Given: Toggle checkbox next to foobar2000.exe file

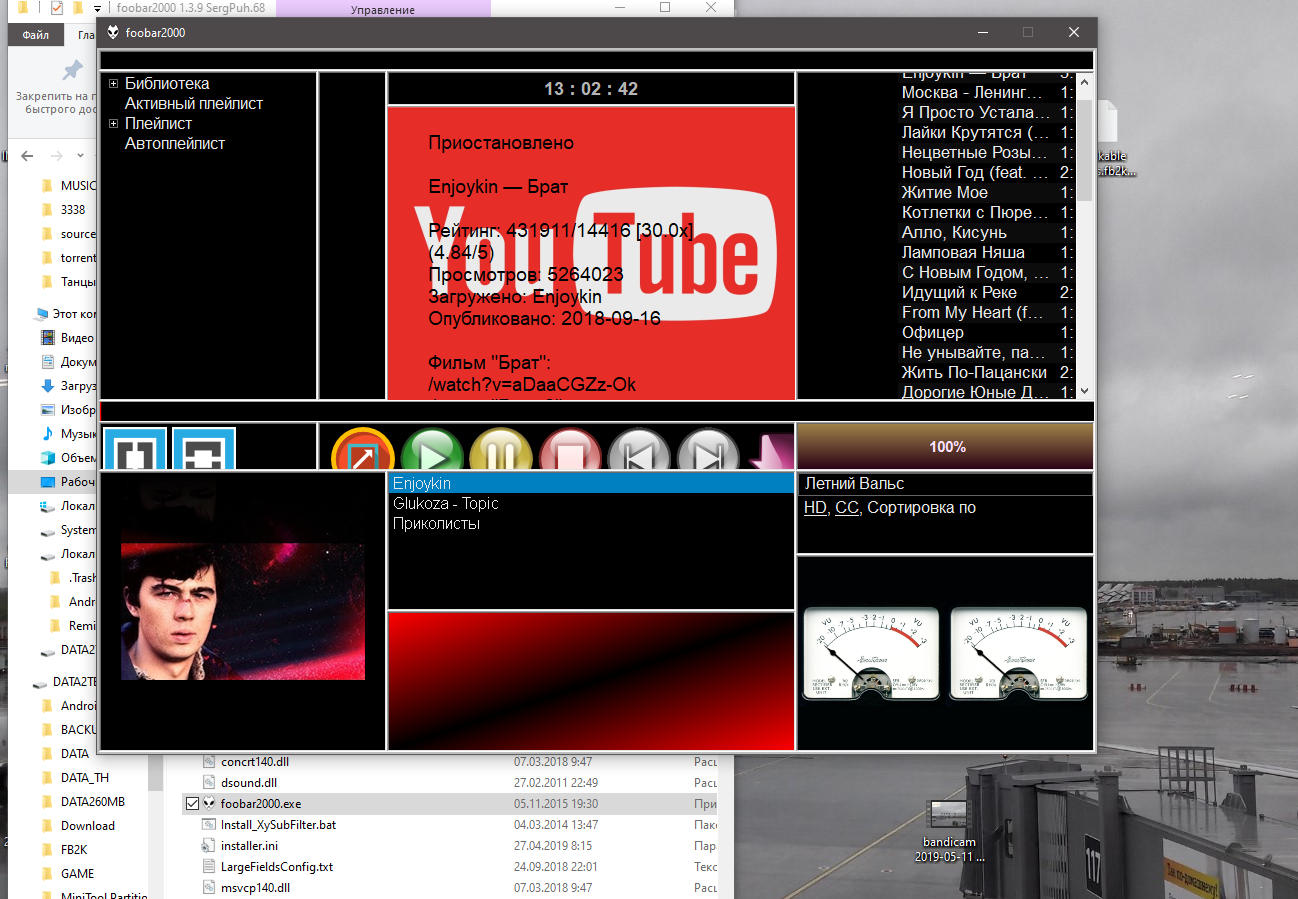Looking at the screenshot, I should pos(192,803).
